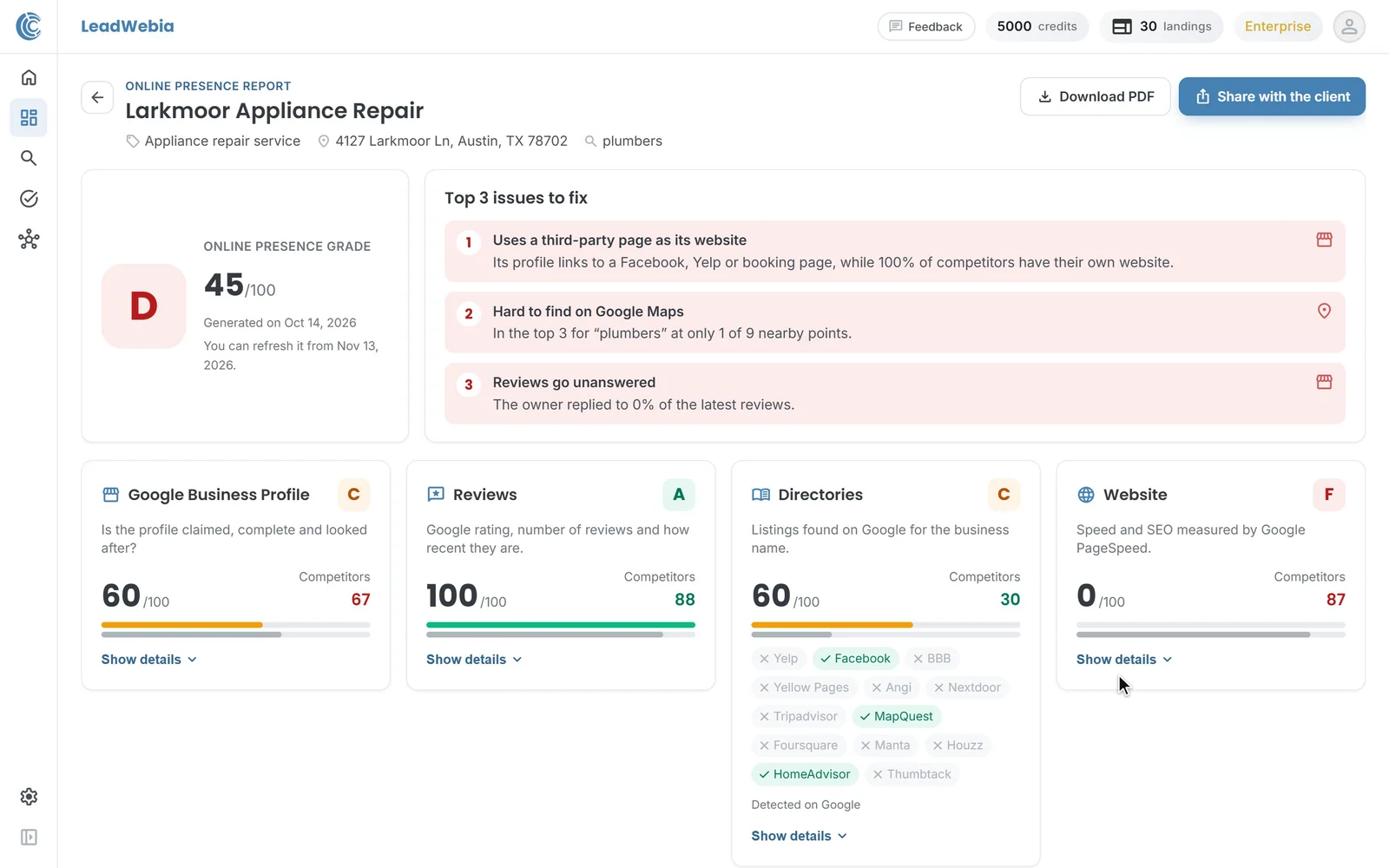The height and width of the screenshot is (868, 1389).
Task: Open the network nodes sidebar icon
Action: (x=29, y=240)
